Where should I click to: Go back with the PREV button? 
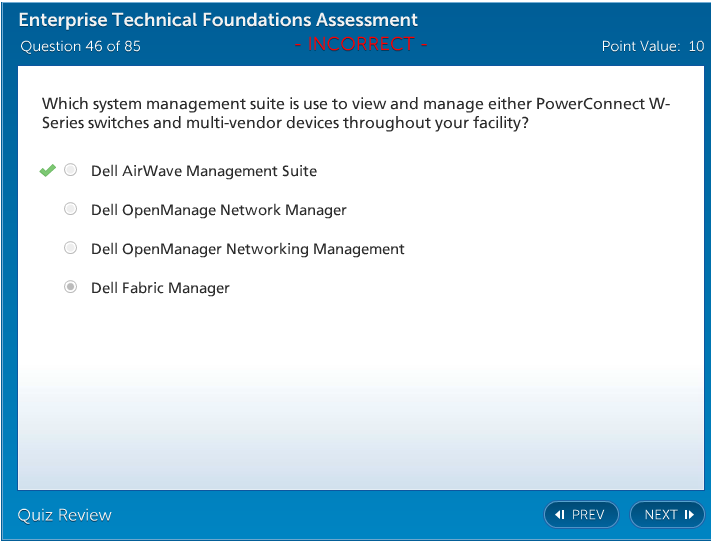pos(581,515)
